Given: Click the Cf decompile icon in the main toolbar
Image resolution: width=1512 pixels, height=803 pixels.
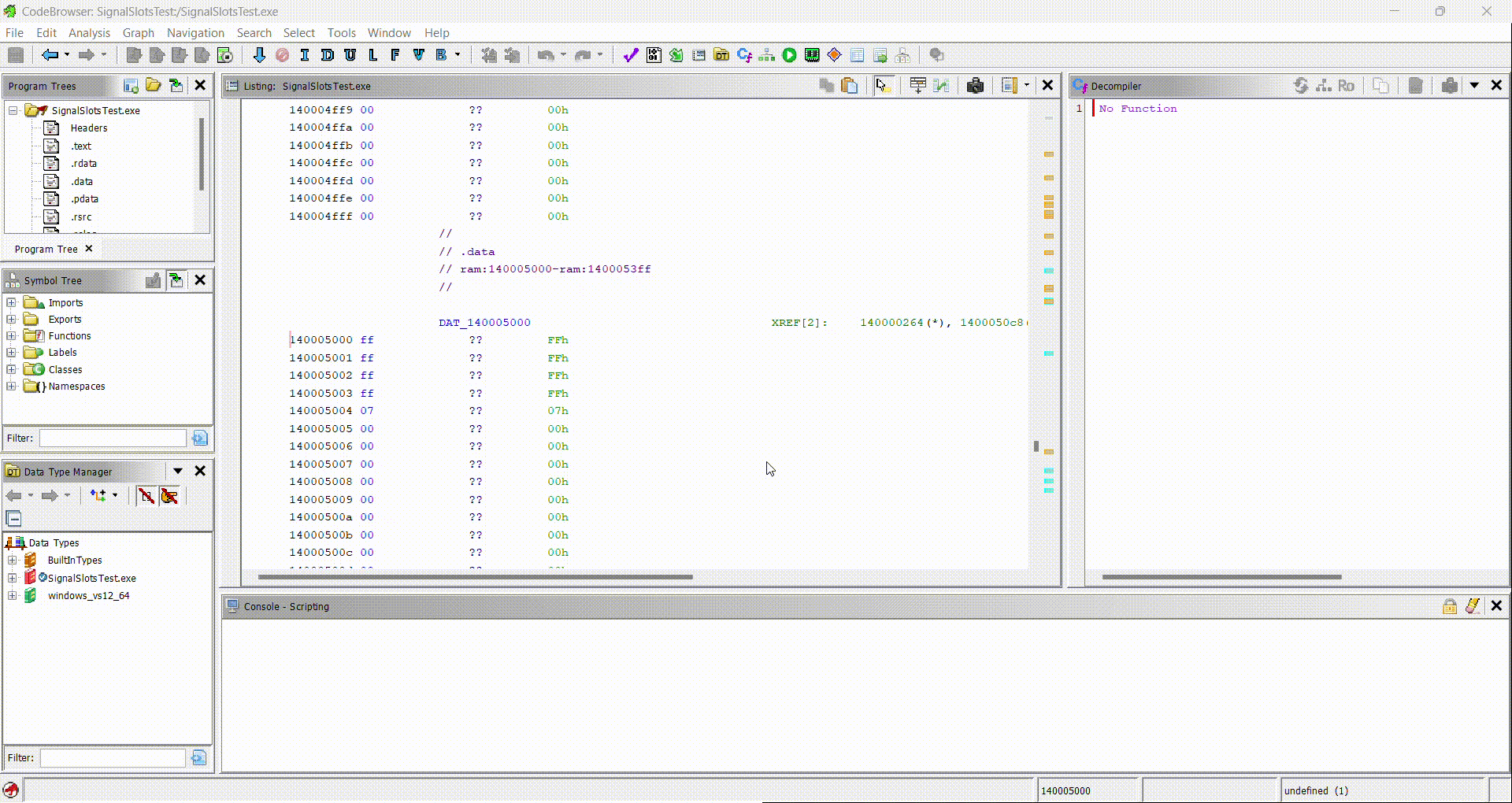Looking at the screenshot, I should coord(744,55).
